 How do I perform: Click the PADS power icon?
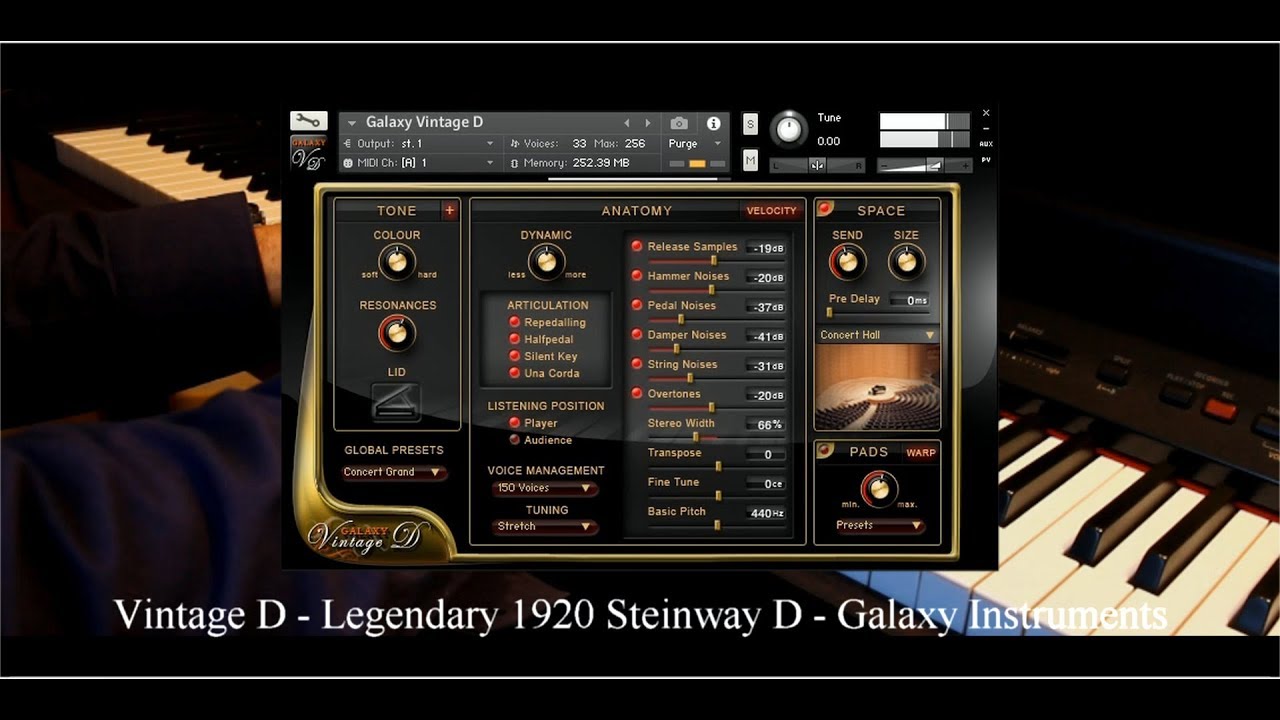(825, 451)
